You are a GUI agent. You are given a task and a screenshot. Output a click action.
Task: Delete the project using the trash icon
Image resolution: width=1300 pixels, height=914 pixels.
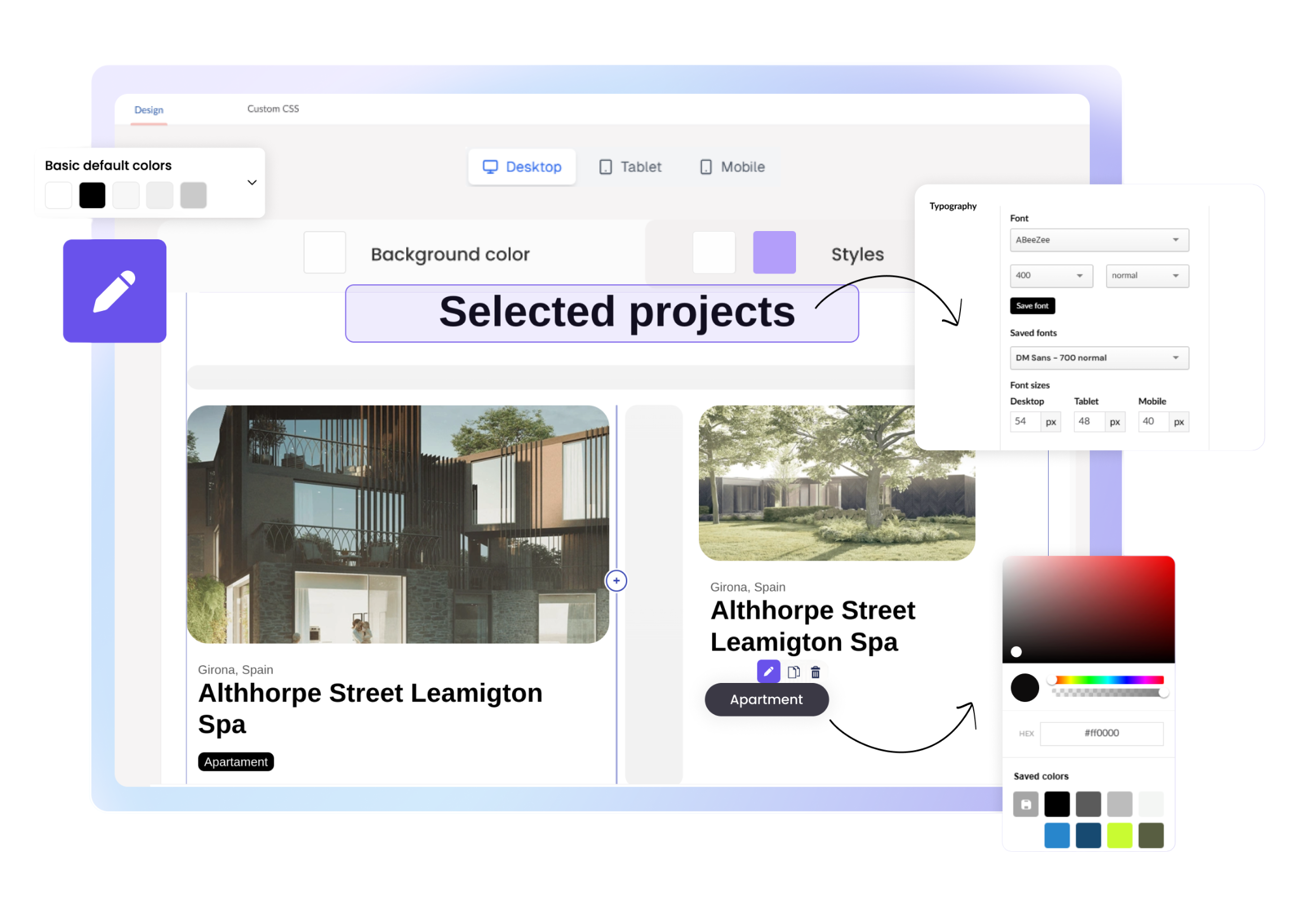(x=815, y=671)
